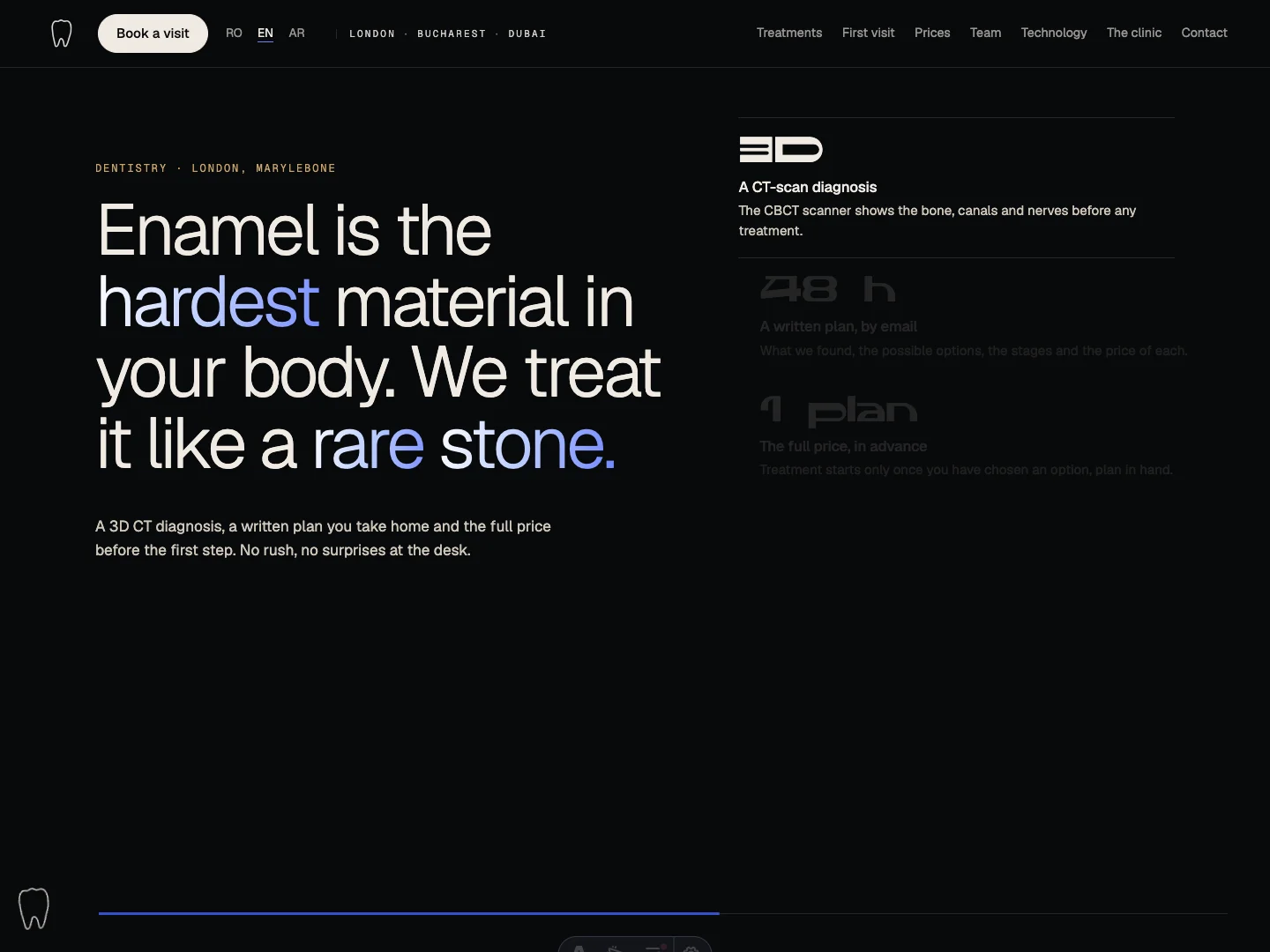1270x952 pixels.
Task: Open the Team section
Action: (985, 33)
